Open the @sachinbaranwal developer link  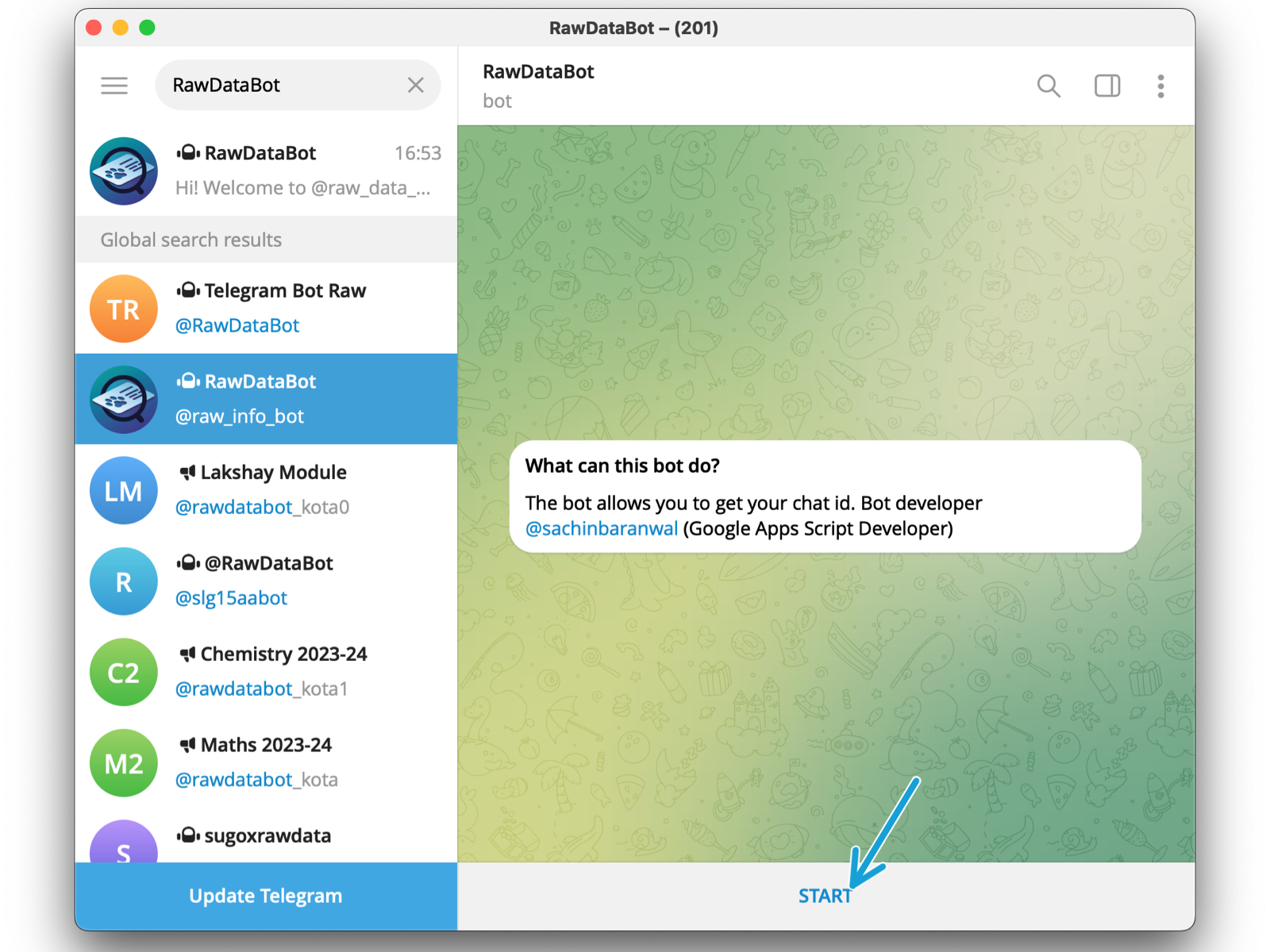[x=601, y=528]
